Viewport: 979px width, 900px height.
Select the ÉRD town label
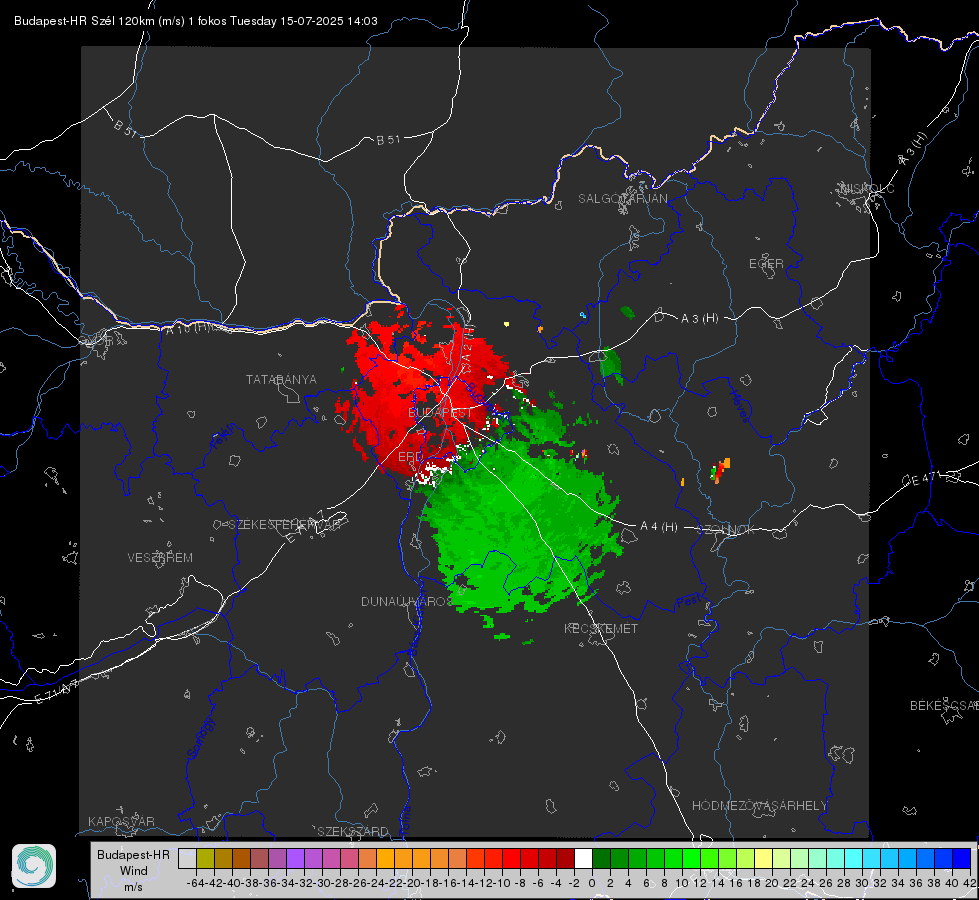410,457
